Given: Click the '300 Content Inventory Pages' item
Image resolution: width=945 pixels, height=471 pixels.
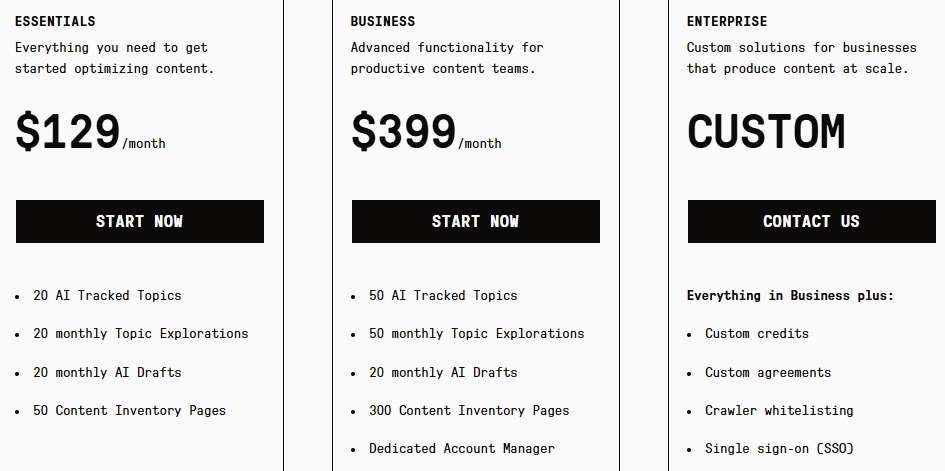Looking at the screenshot, I should pyautogui.click(x=469, y=410).
